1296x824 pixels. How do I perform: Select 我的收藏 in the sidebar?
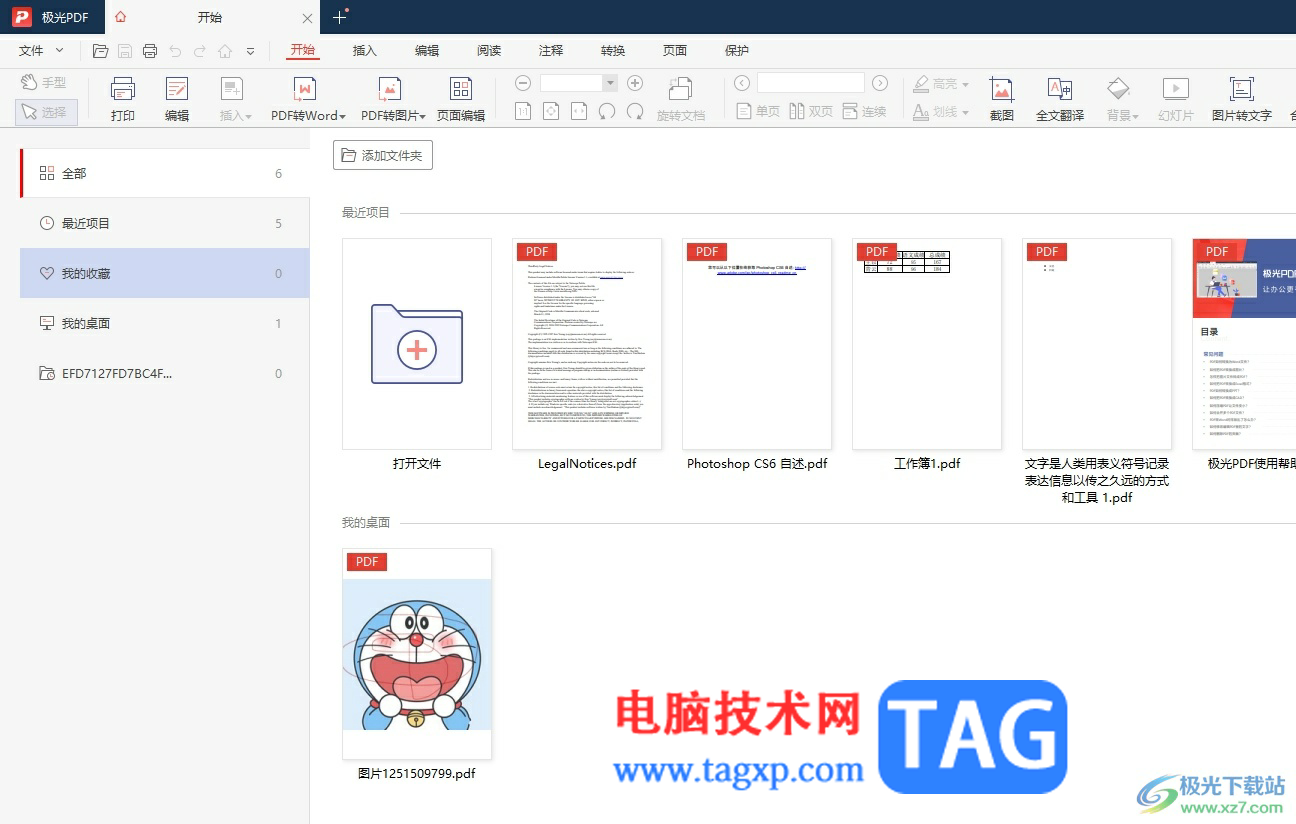(x=165, y=273)
